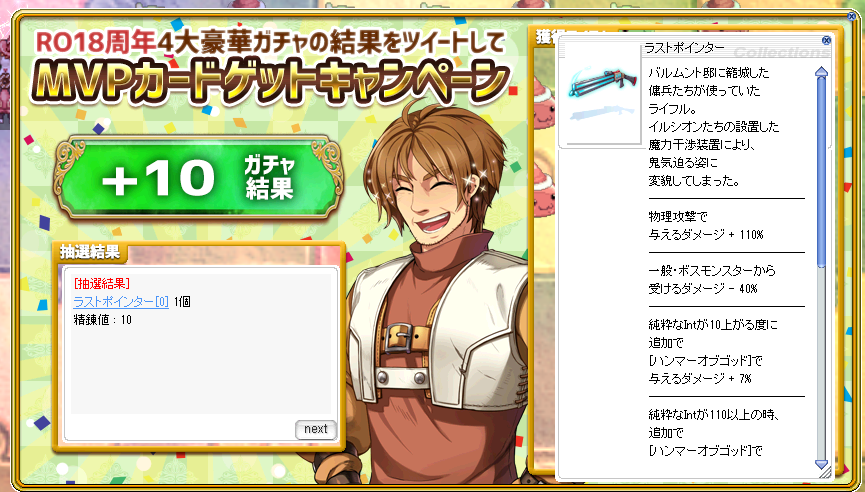865x492 pixels.
Task: Click the blue scrollbar thumb in description
Action: (821, 173)
